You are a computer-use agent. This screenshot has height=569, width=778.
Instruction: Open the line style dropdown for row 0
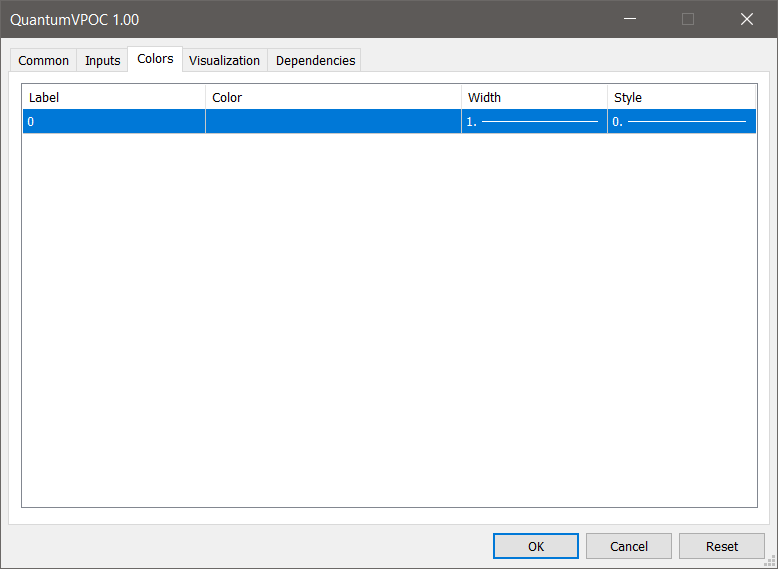point(681,122)
